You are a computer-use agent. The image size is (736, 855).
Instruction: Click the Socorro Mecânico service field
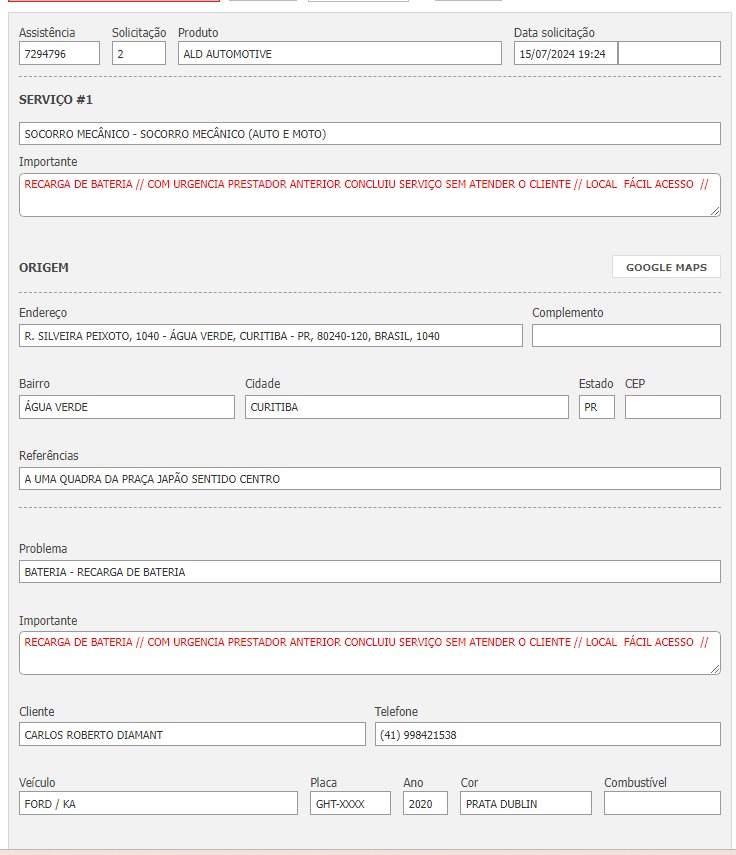pyautogui.click(x=369, y=134)
